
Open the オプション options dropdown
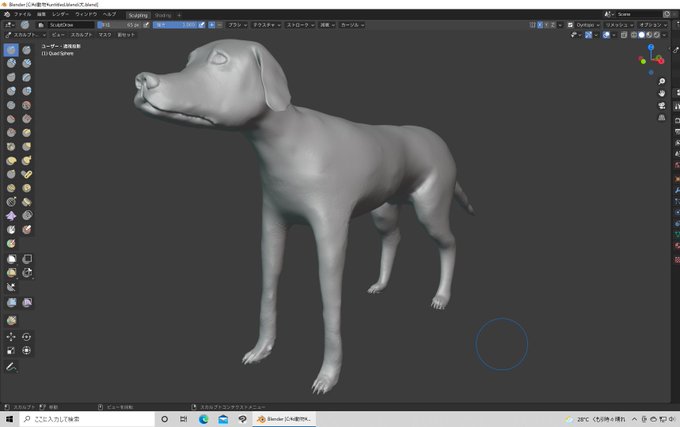click(x=653, y=25)
